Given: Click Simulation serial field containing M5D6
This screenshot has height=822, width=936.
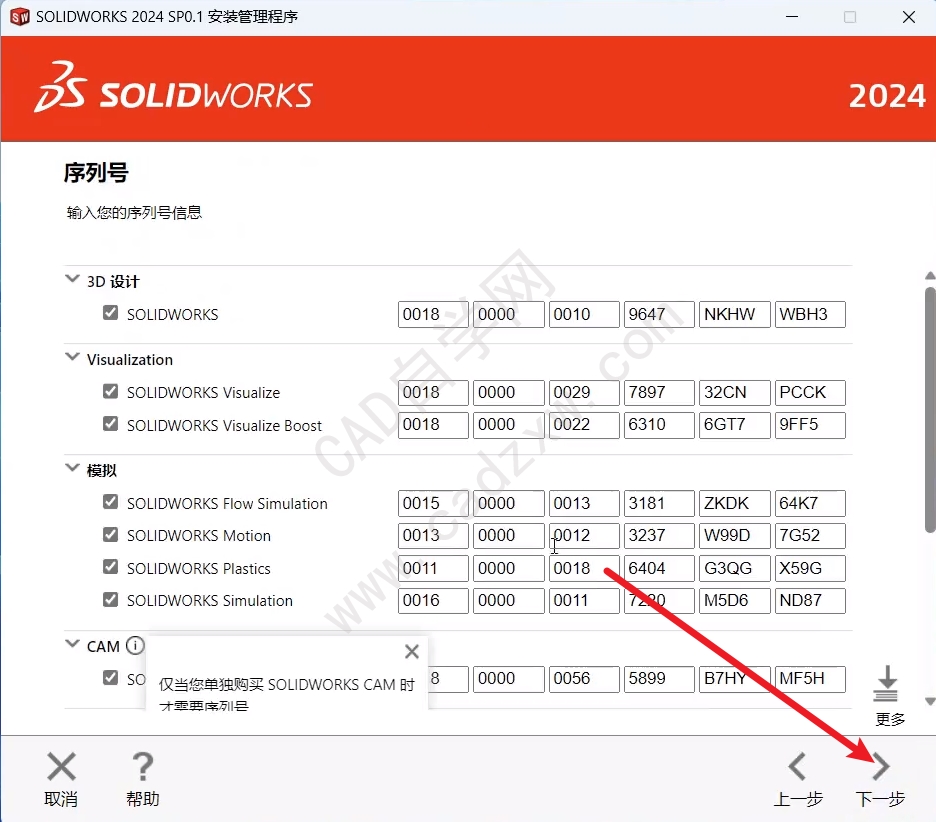Looking at the screenshot, I should (x=735, y=601).
